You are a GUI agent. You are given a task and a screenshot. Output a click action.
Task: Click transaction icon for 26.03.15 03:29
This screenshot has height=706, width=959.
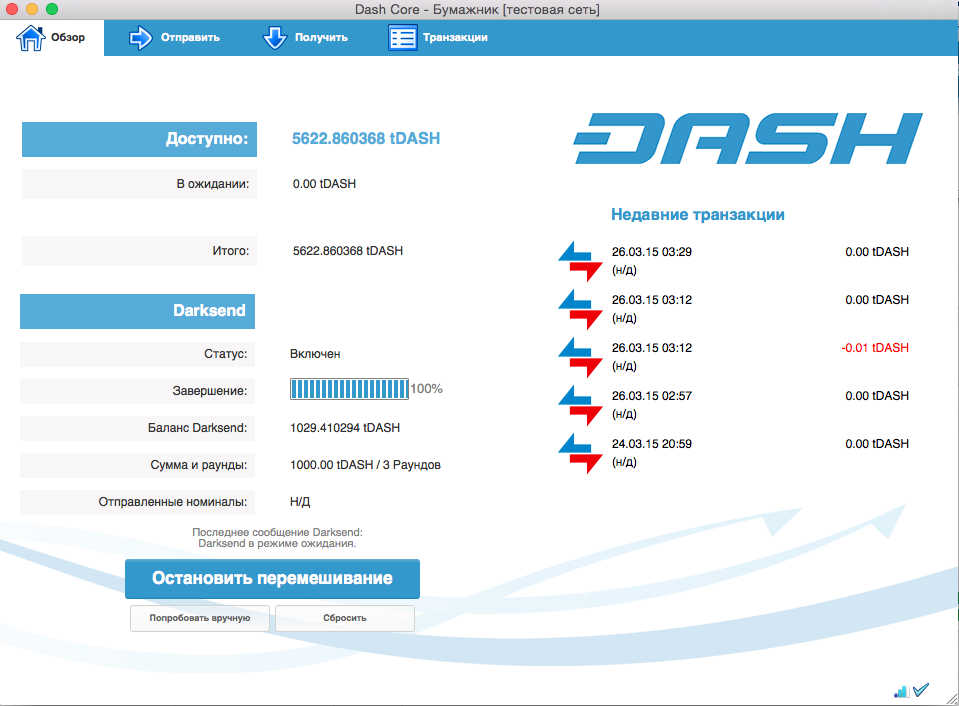(580, 261)
